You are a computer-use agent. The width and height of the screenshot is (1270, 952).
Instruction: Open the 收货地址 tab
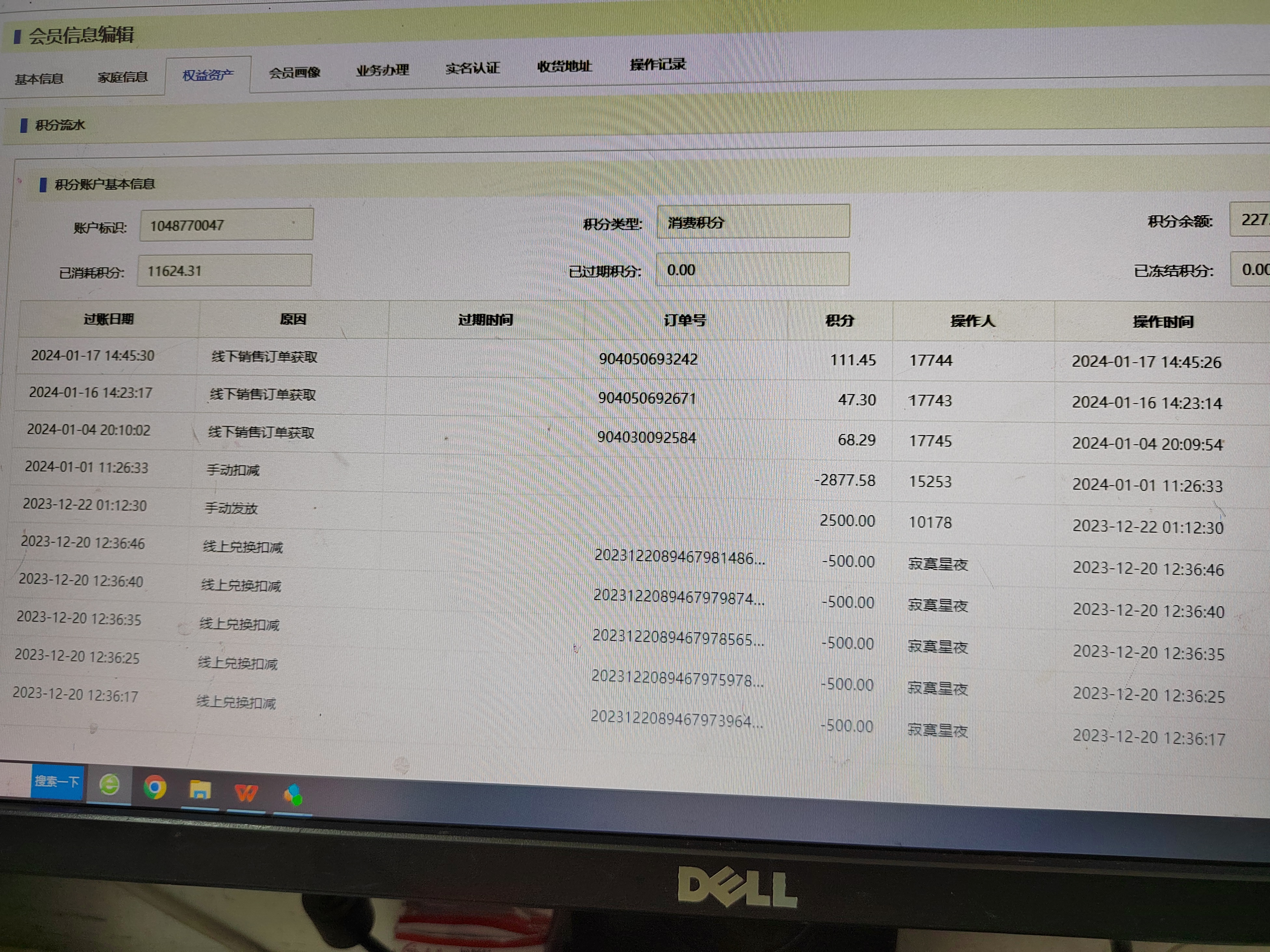pyautogui.click(x=564, y=66)
